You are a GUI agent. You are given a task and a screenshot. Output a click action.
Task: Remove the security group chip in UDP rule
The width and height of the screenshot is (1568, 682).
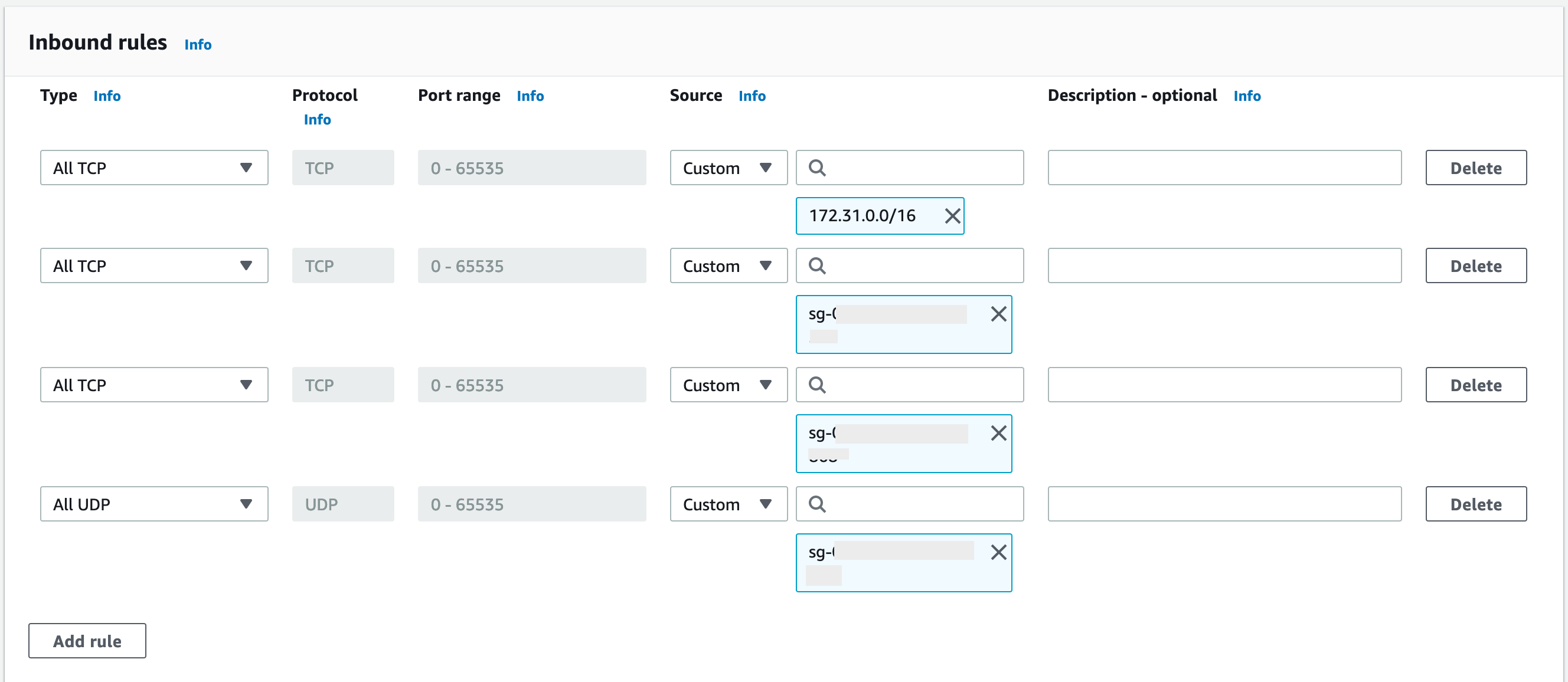click(x=998, y=552)
